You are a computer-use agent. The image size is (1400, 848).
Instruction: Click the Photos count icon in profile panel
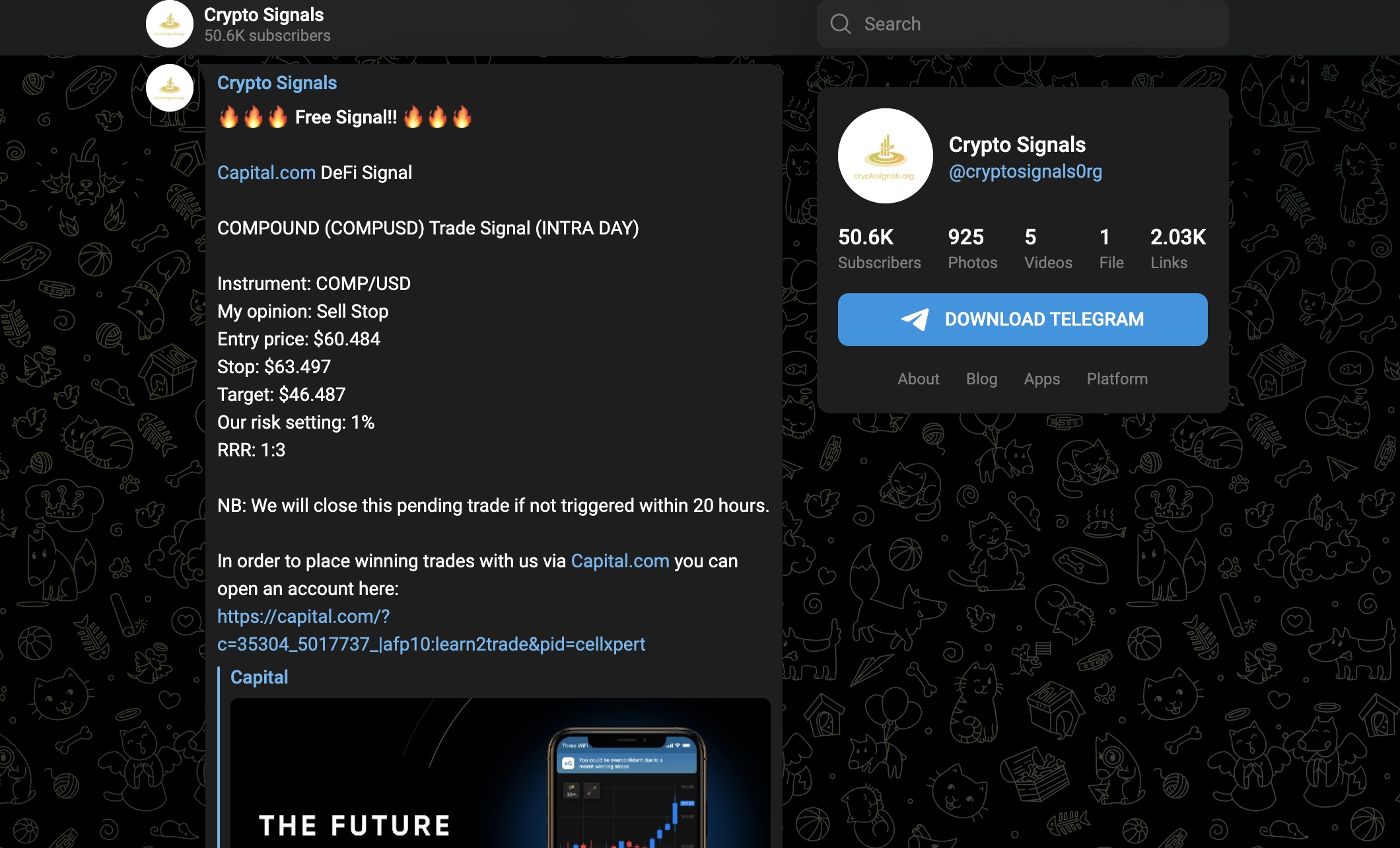click(966, 248)
